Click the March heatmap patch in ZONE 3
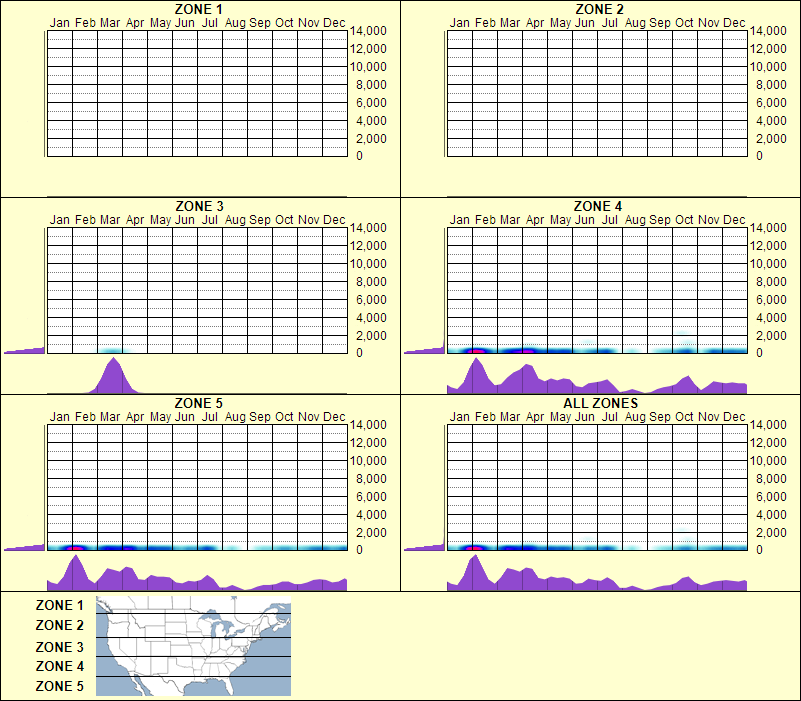Image resolution: width=801 pixels, height=701 pixels. 113,350
